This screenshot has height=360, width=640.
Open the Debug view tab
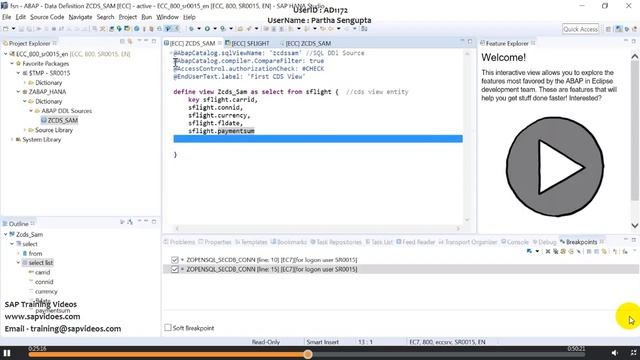(x=544, y=242)
